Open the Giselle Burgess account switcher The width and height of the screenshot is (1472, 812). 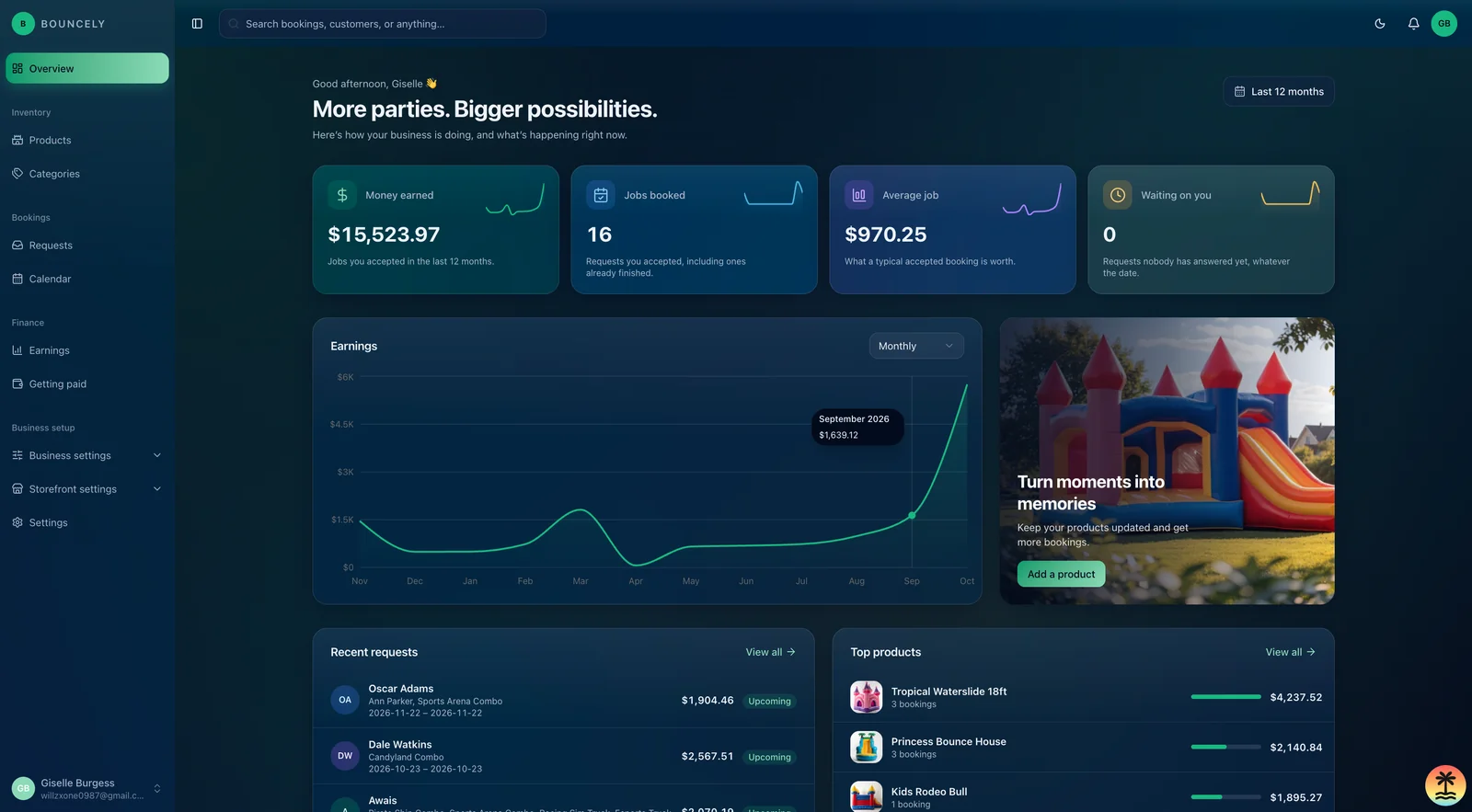pos(87,788)
